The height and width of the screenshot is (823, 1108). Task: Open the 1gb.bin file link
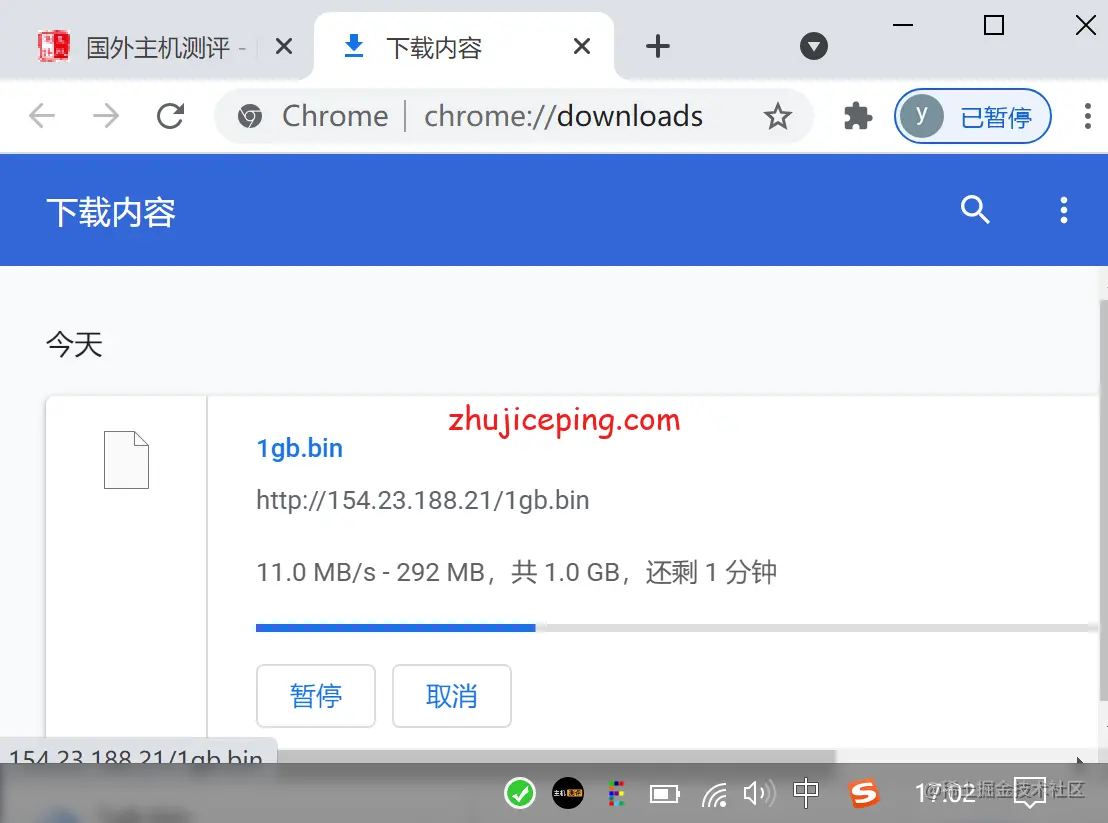click(x=299, y=448)
